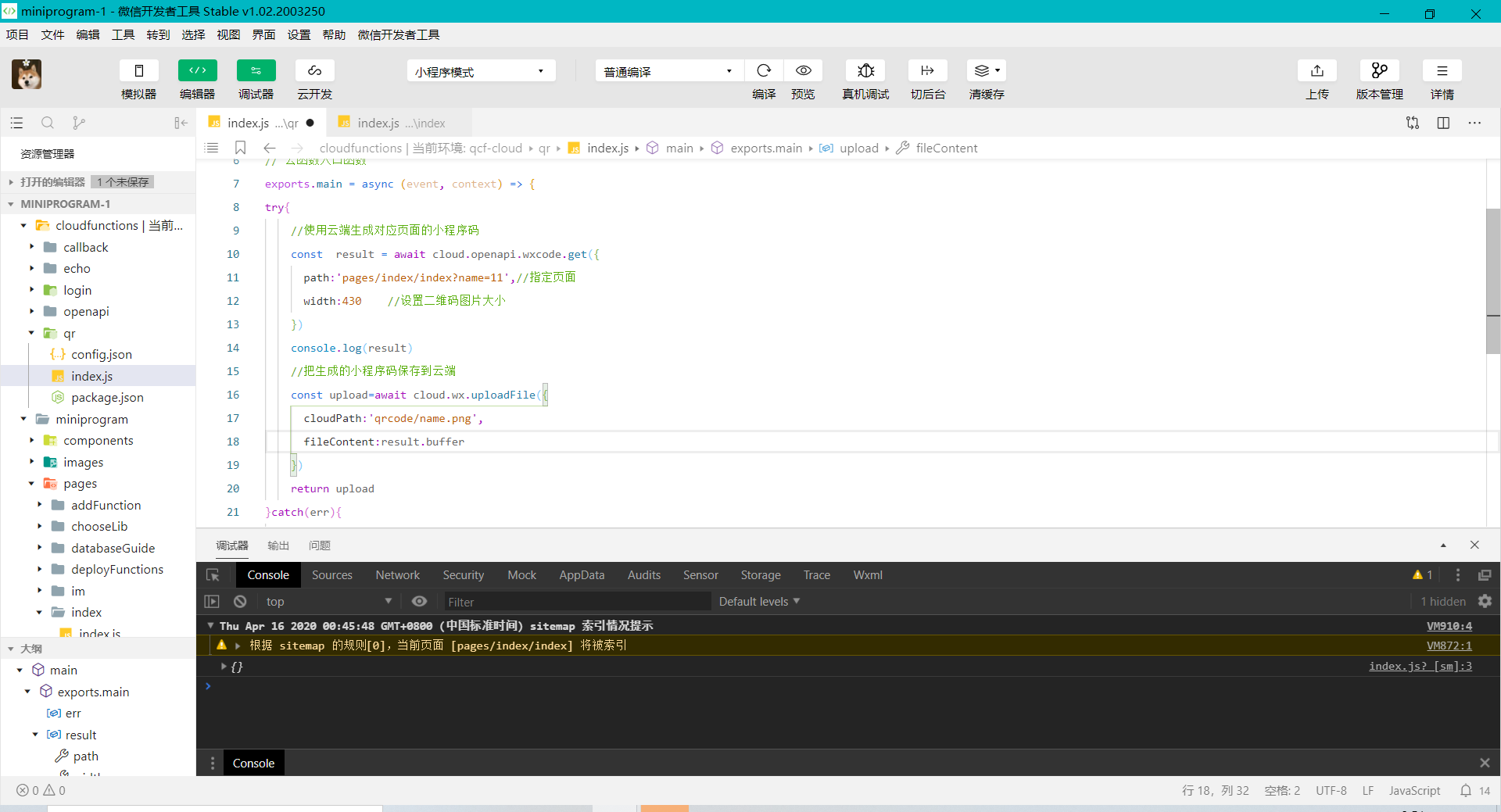This screenshot has width=1501, height=812.
Task: Select the unsaved index.js ...\qr tab
Action: (x=262, y=123)
